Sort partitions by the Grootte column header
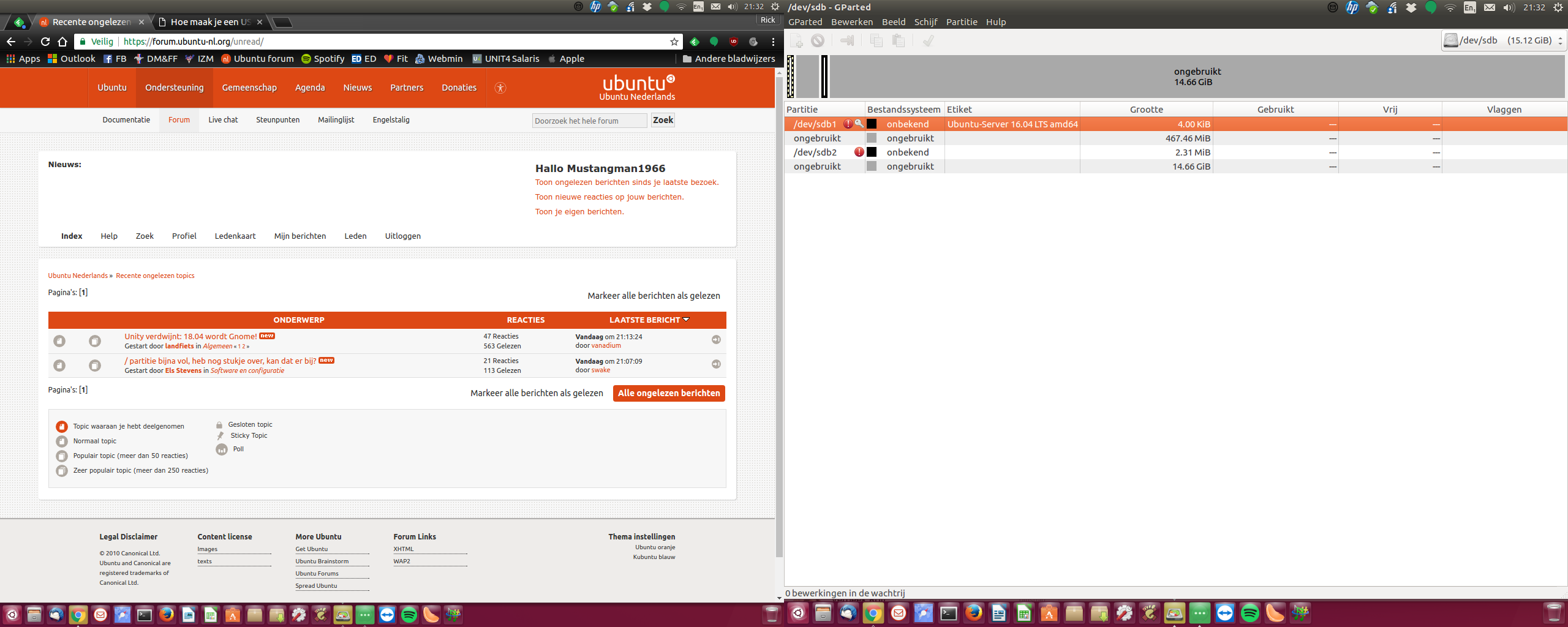The height and width of the screenshot is (627, 1568). [x=1146, y=110]
